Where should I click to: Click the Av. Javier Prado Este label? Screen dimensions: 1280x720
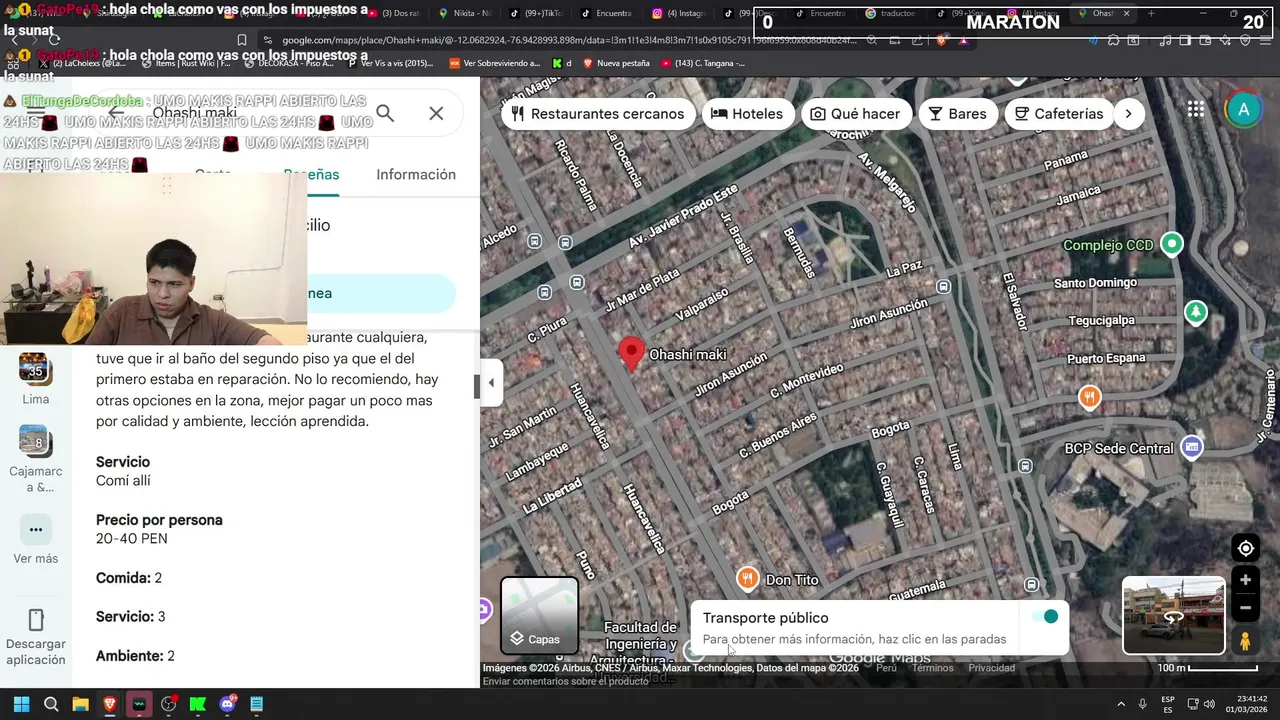point(683,216)
